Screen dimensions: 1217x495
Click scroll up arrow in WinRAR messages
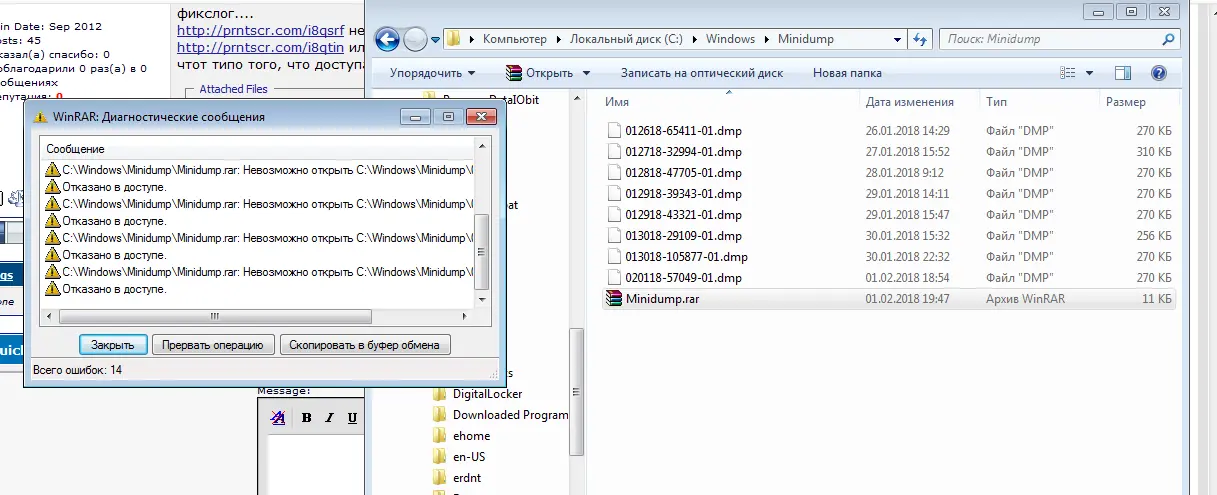[x=481, y=148]
